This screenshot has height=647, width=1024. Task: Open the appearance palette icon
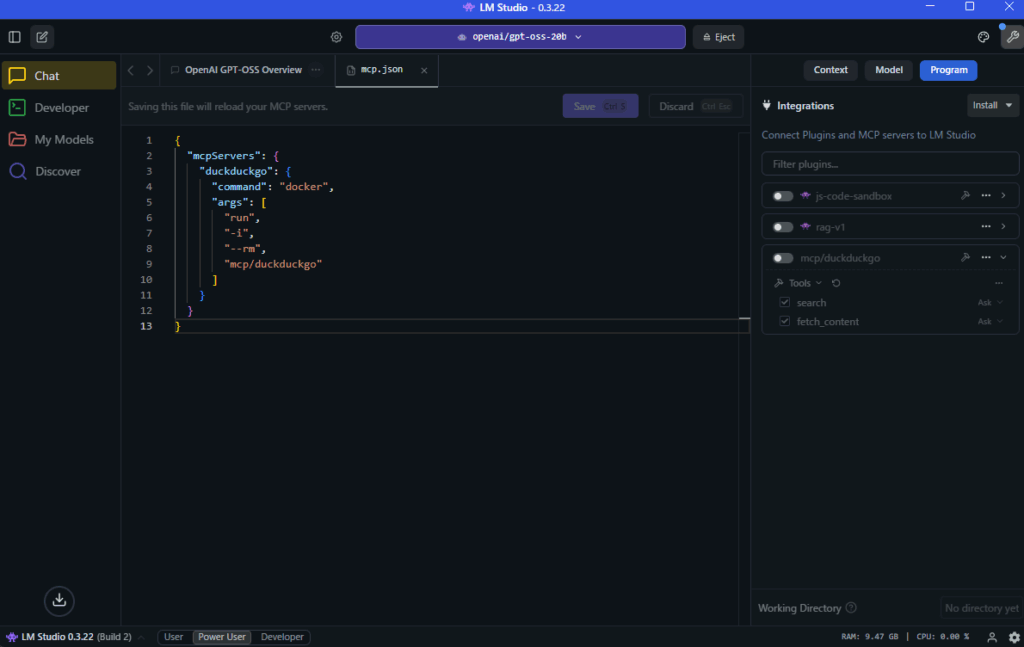pos(983,37)
